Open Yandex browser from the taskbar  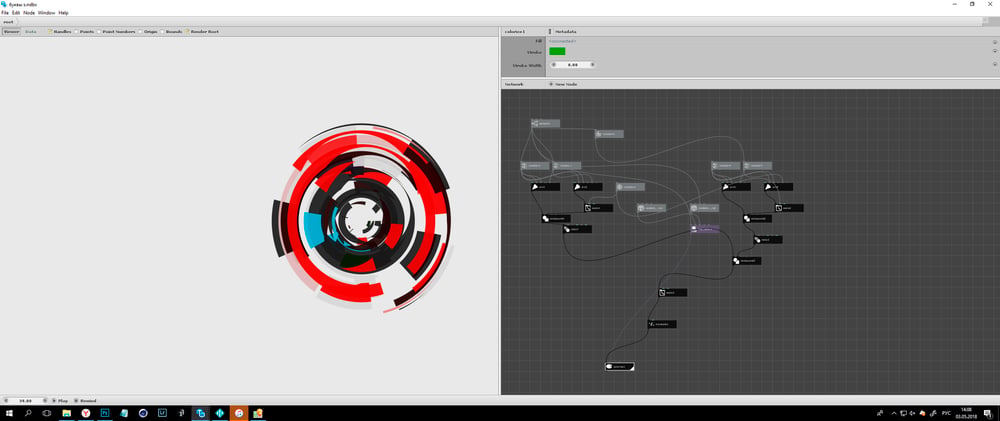coord(85,413)
